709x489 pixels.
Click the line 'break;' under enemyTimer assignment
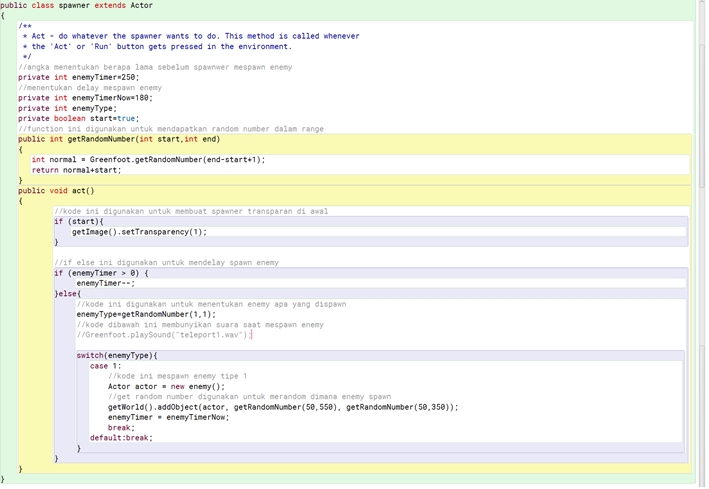point(121,427)
